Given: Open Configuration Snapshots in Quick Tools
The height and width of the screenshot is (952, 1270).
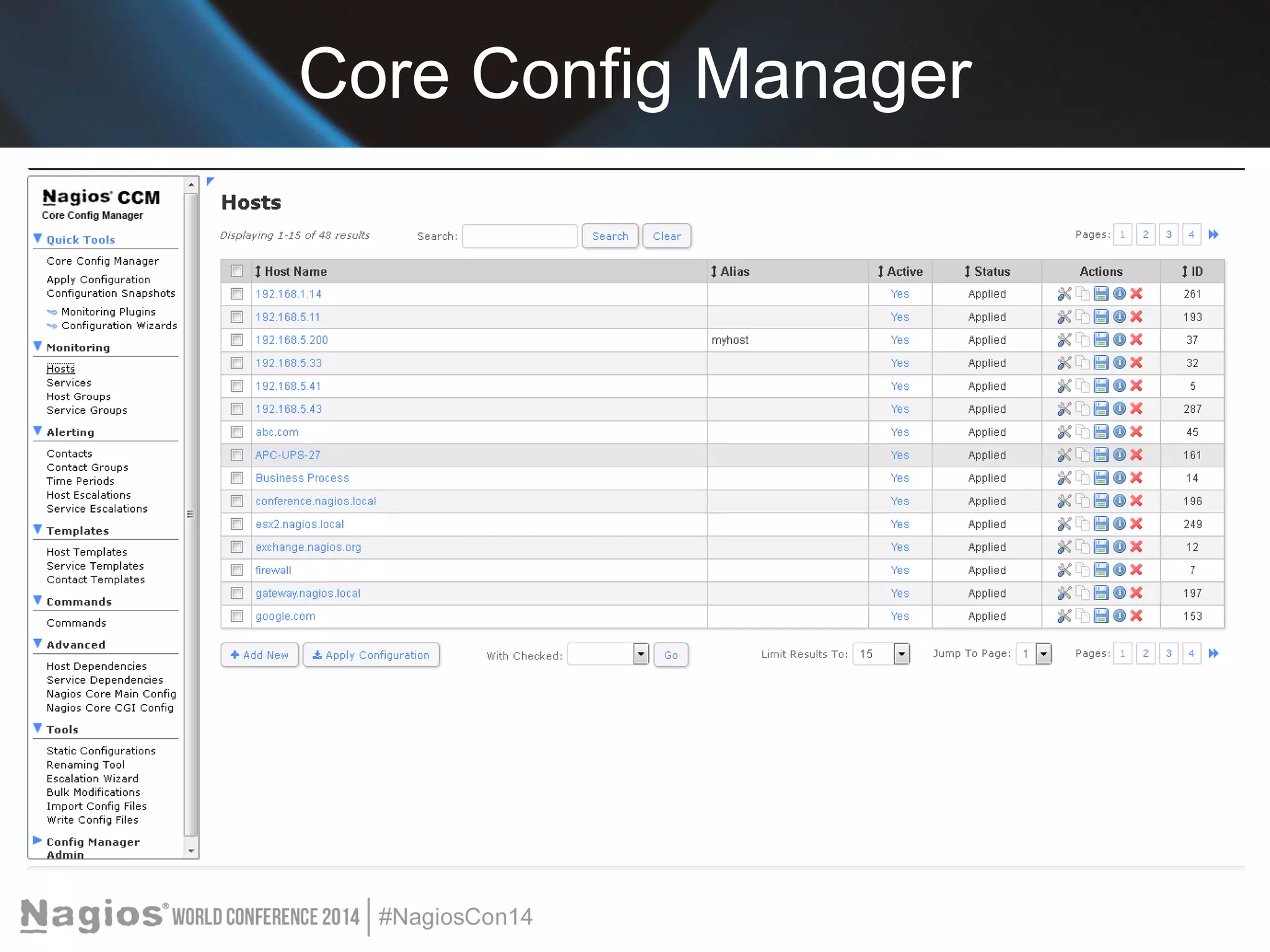Looking at the screenshot, I should (x=111, y=294).
